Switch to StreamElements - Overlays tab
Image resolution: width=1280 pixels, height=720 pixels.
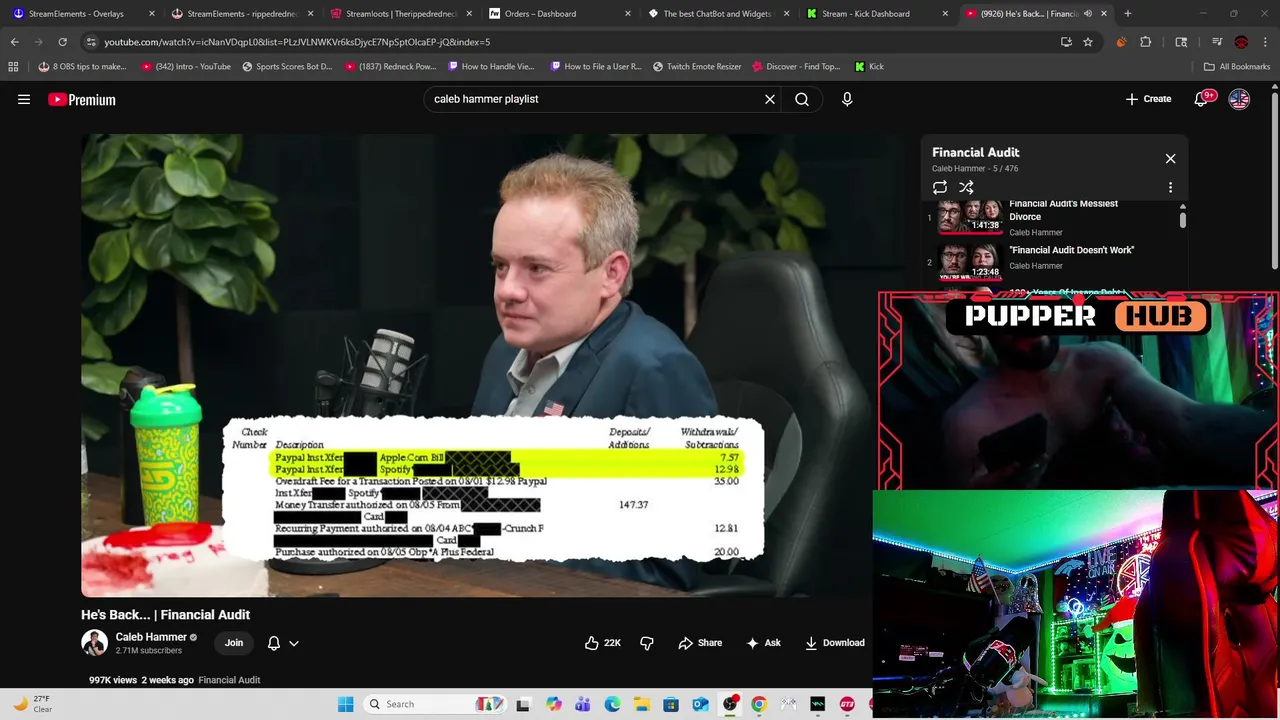click(84, 14)
